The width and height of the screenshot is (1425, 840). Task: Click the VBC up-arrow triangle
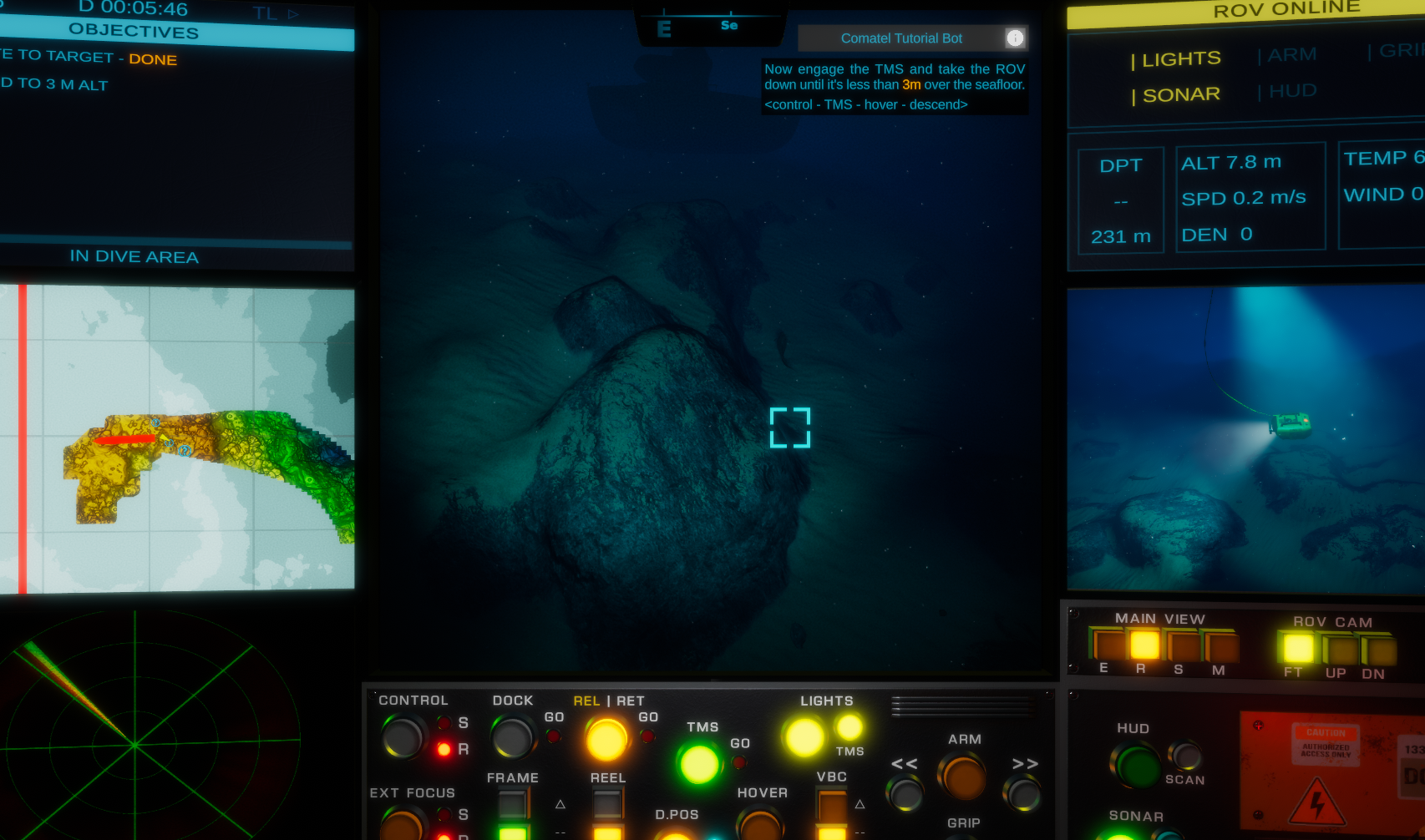[x=860, y=804]
